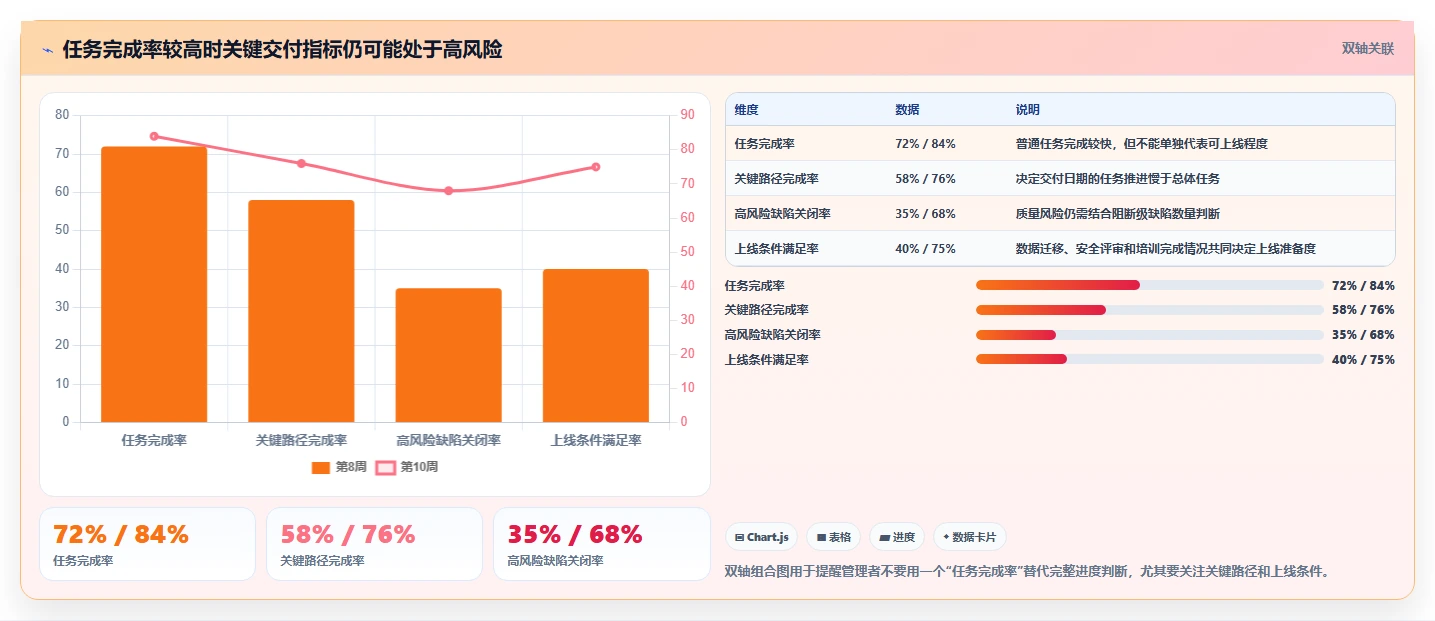Click the 上线条件满足率 x-axis label under chart
The width and height of the screenshot is (1435, 621).
pos(596,440)
